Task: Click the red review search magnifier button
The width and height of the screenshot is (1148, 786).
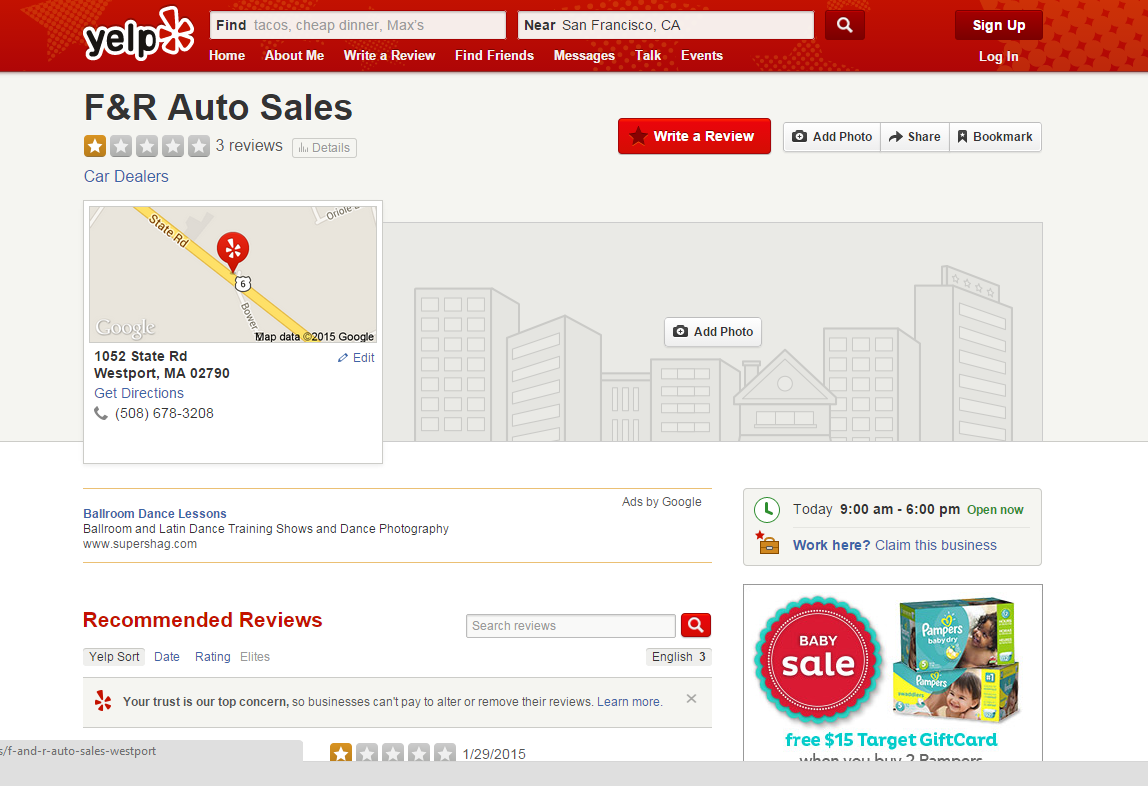Action: 696,626
